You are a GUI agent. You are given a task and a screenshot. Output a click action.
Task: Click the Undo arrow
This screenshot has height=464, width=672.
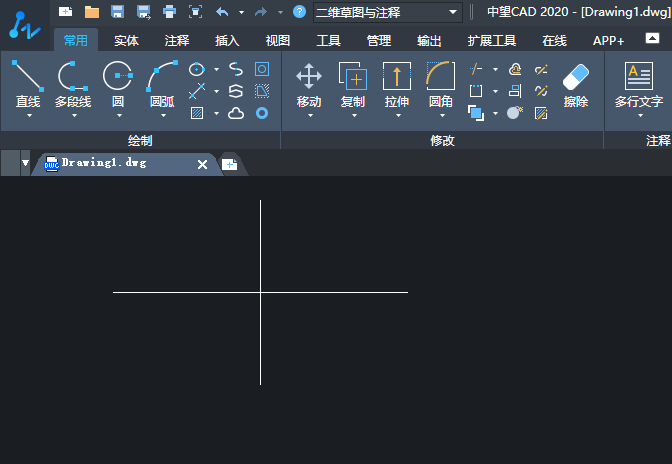point(222,12)
